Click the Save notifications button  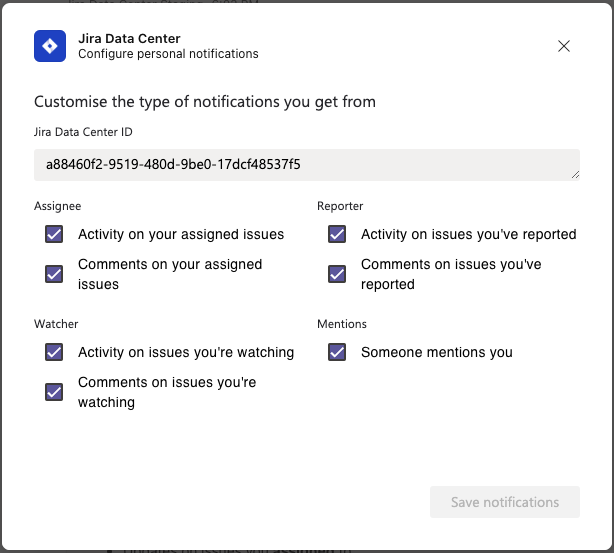pyautogui.click(x=505, y=502)
